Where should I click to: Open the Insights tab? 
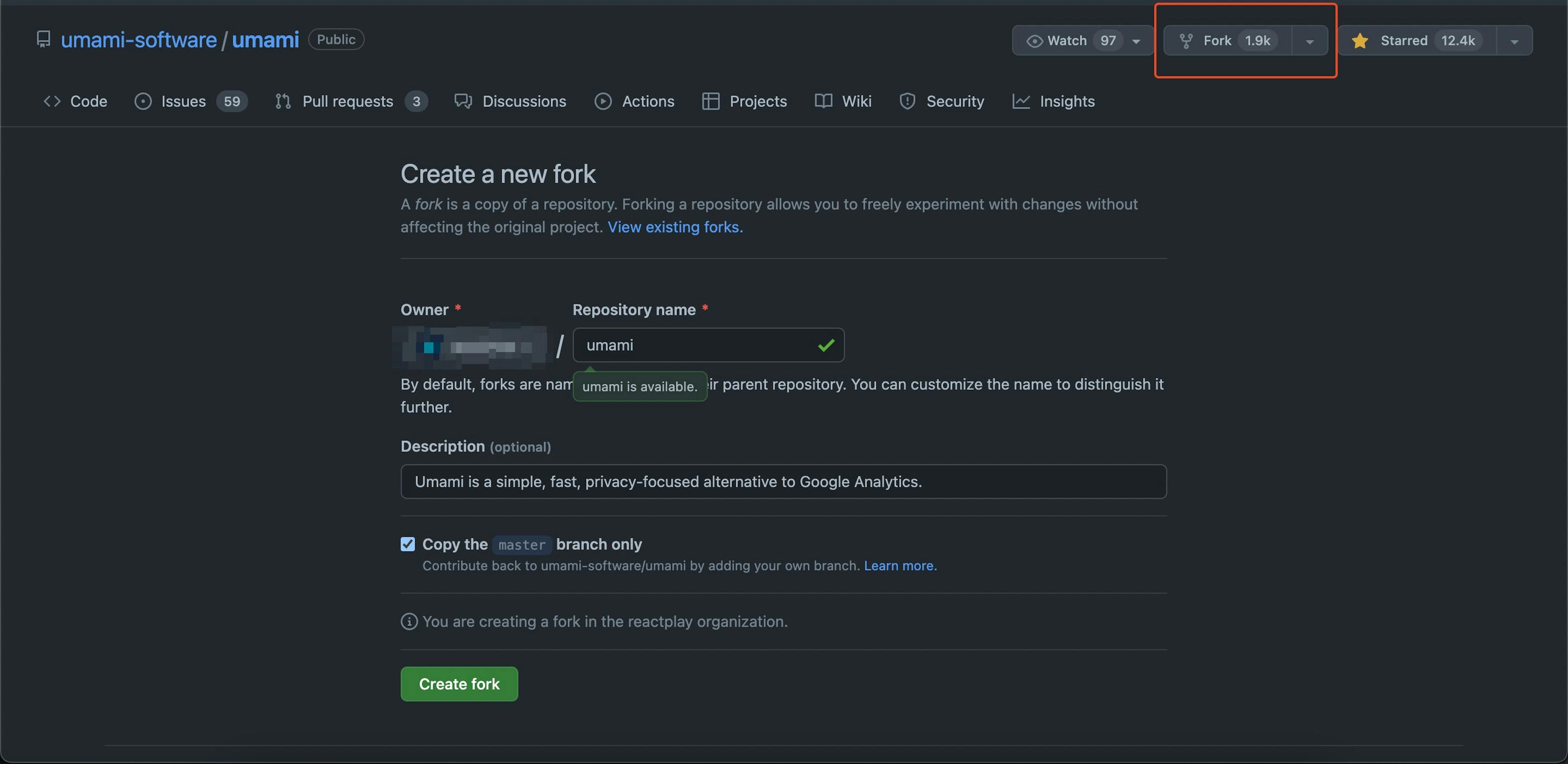[x=1053, y=101]
